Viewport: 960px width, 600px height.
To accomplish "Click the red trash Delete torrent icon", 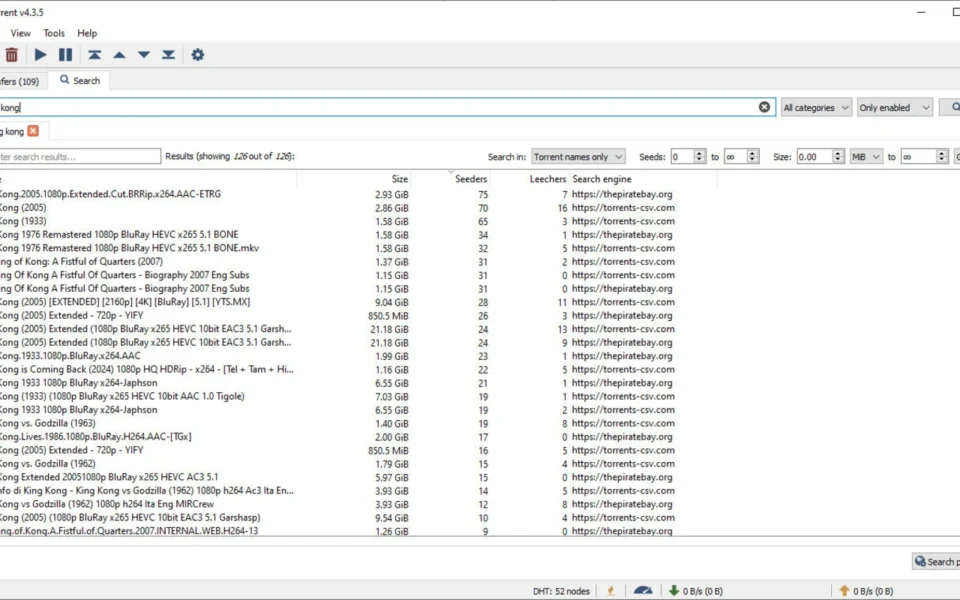I will [11, 55].
